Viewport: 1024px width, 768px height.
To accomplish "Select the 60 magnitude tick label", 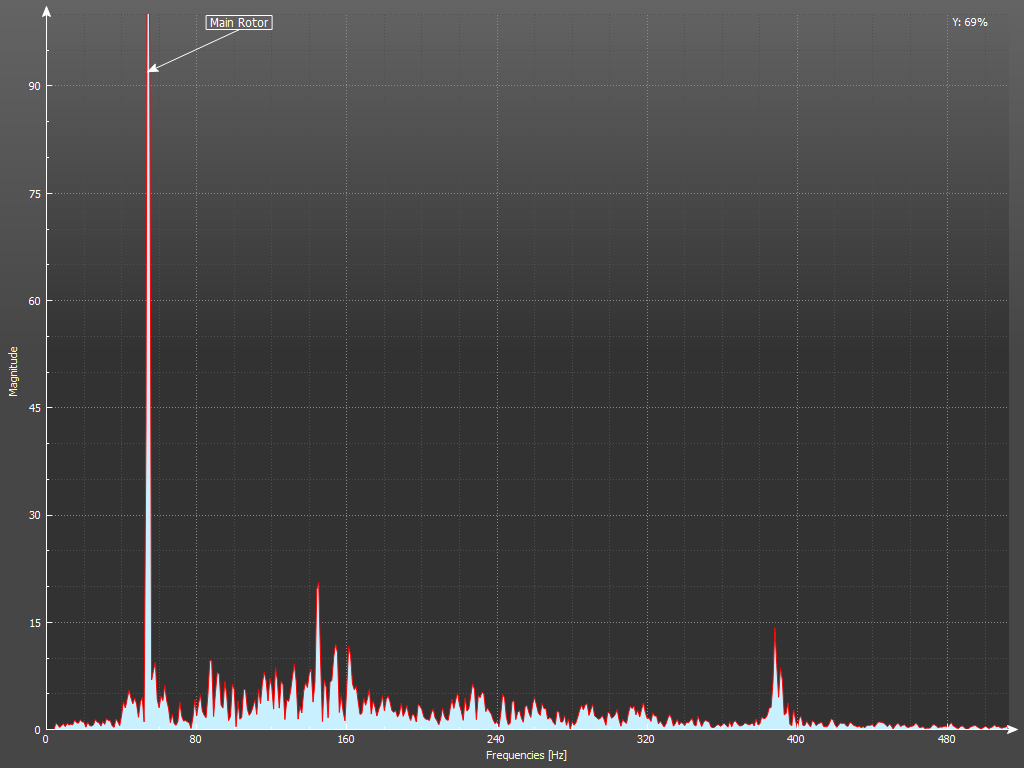I will coord(33,301).
